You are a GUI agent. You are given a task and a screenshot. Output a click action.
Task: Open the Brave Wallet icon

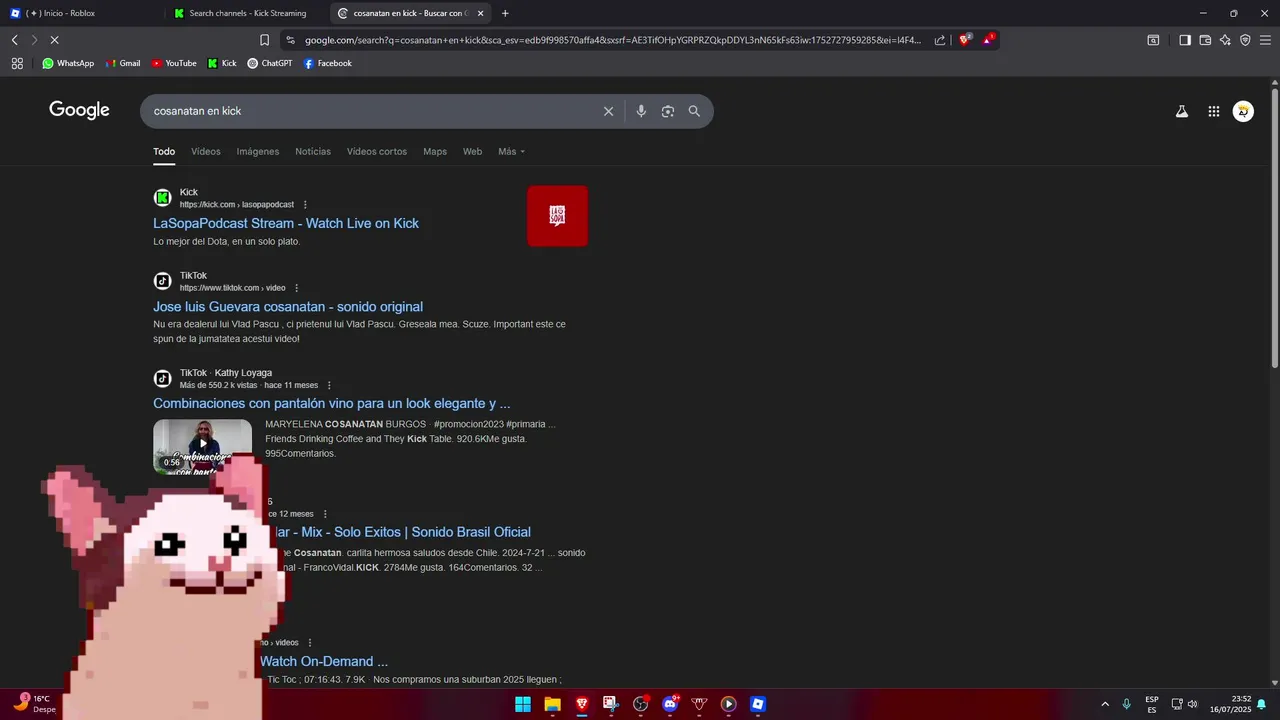coord(1205,40)
